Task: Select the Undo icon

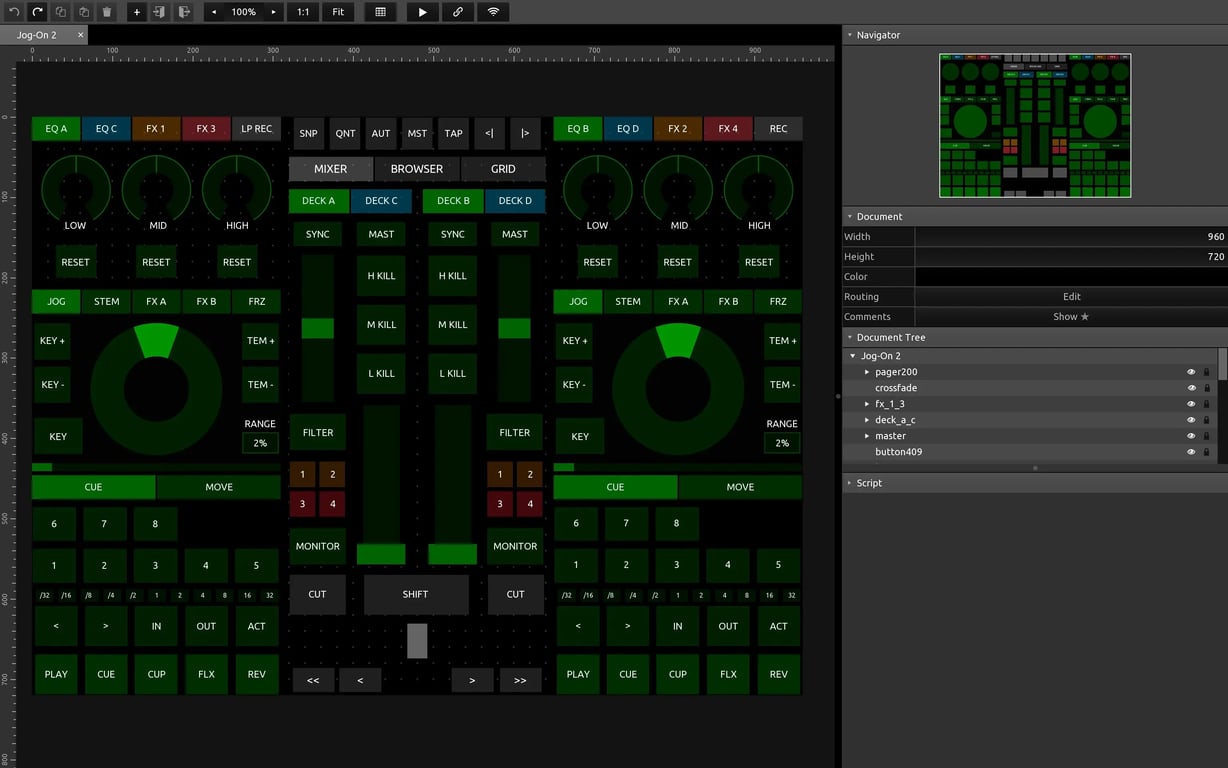Action: (13, 11)
